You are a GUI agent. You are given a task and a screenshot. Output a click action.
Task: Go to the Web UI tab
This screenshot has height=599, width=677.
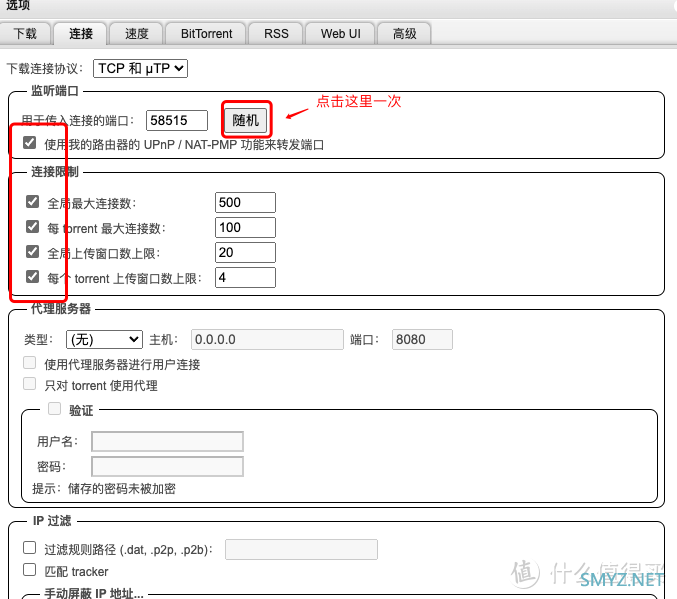tap(340, 34)
